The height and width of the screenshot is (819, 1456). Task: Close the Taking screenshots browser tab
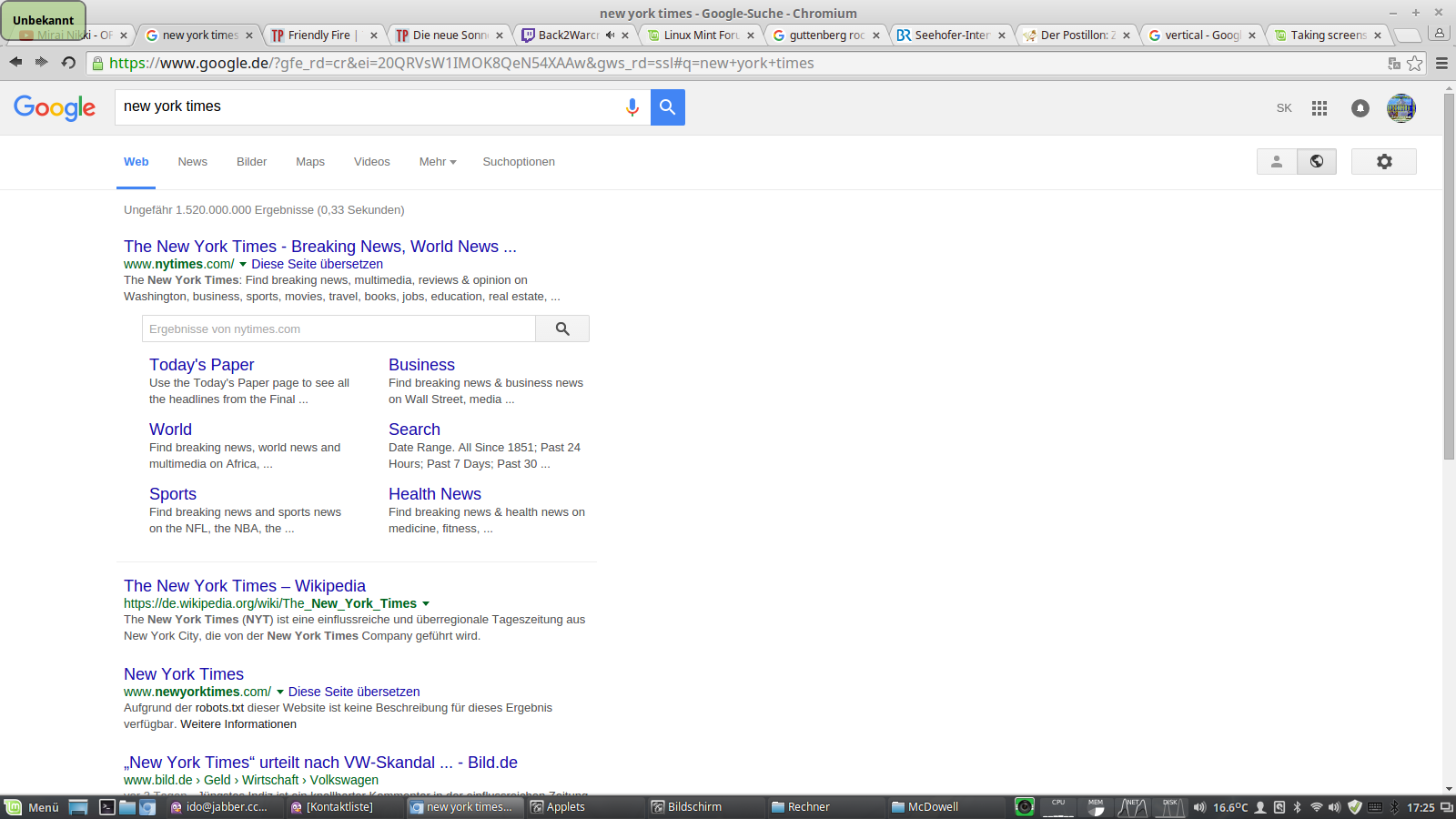1378,35
